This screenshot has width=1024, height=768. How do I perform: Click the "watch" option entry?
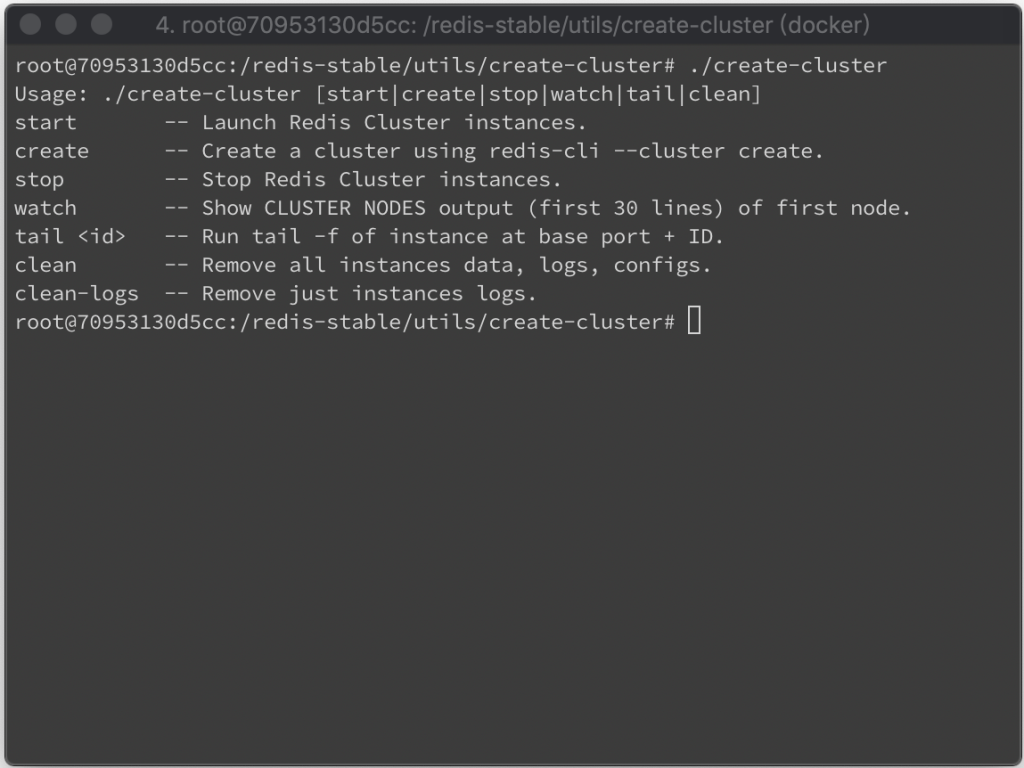point(46,208)
